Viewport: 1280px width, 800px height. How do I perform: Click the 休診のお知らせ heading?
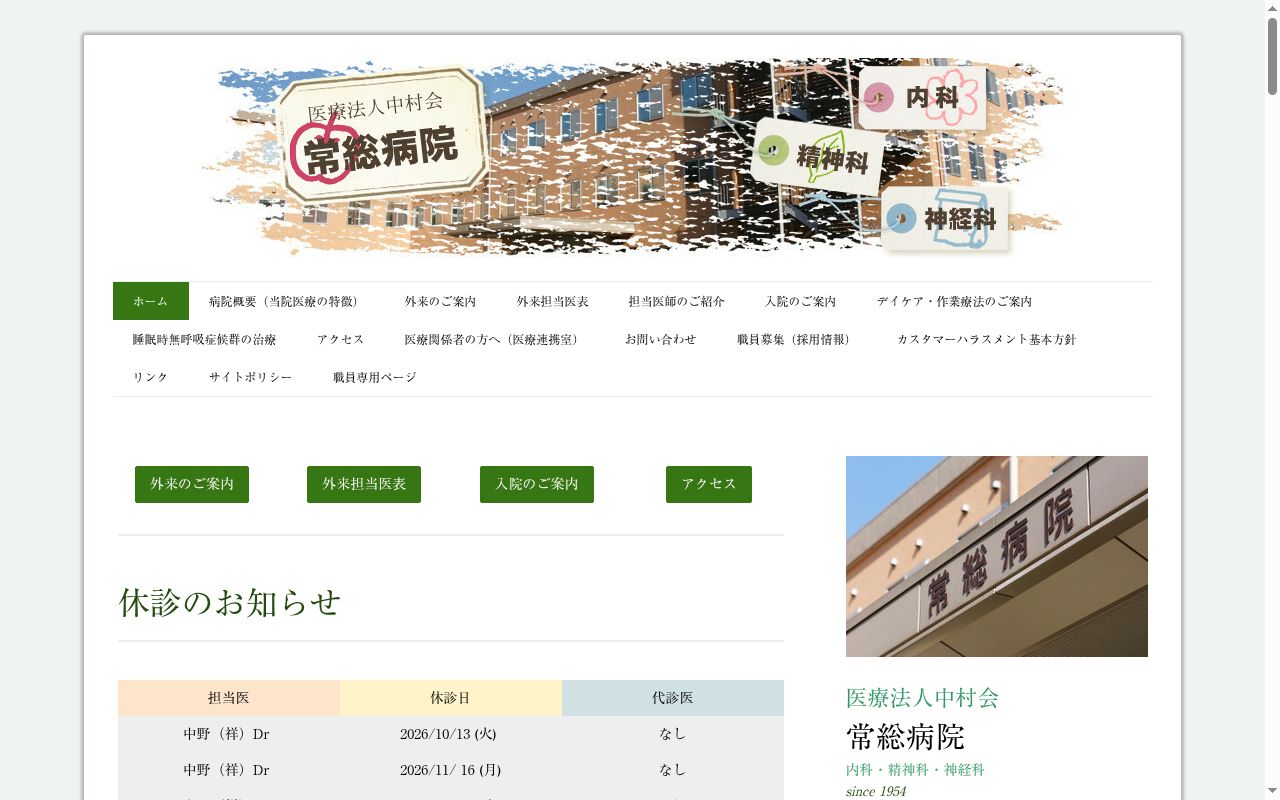[x=230, y=602]
